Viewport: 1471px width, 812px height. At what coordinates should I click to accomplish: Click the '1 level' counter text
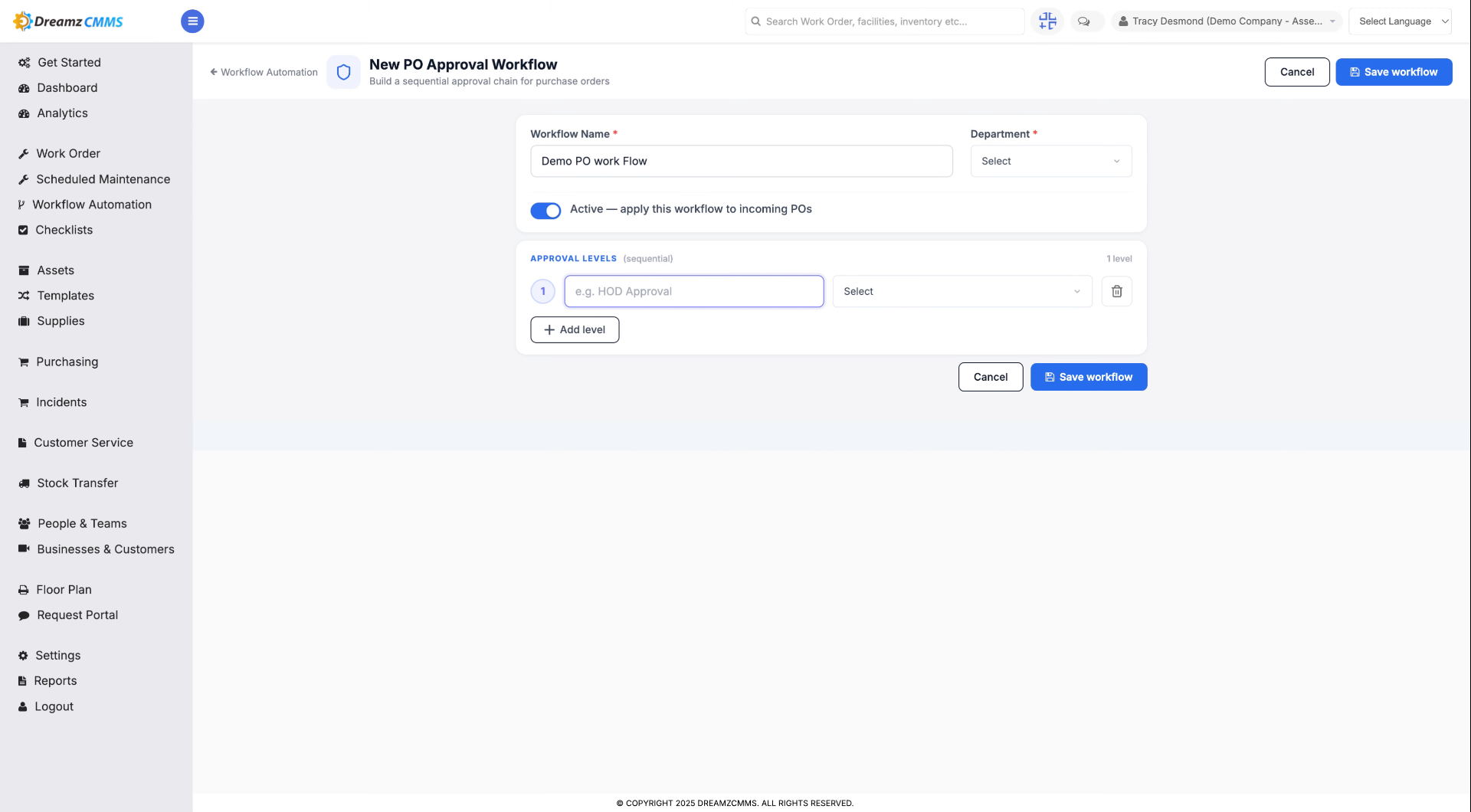1119,259
